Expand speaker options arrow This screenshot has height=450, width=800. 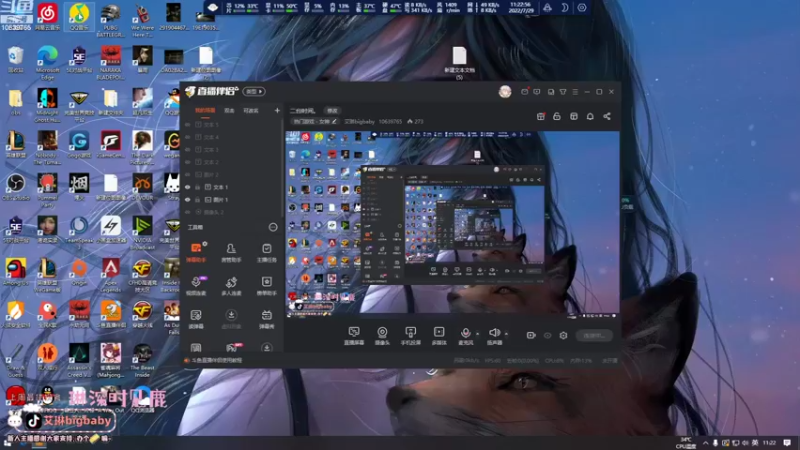506,334
